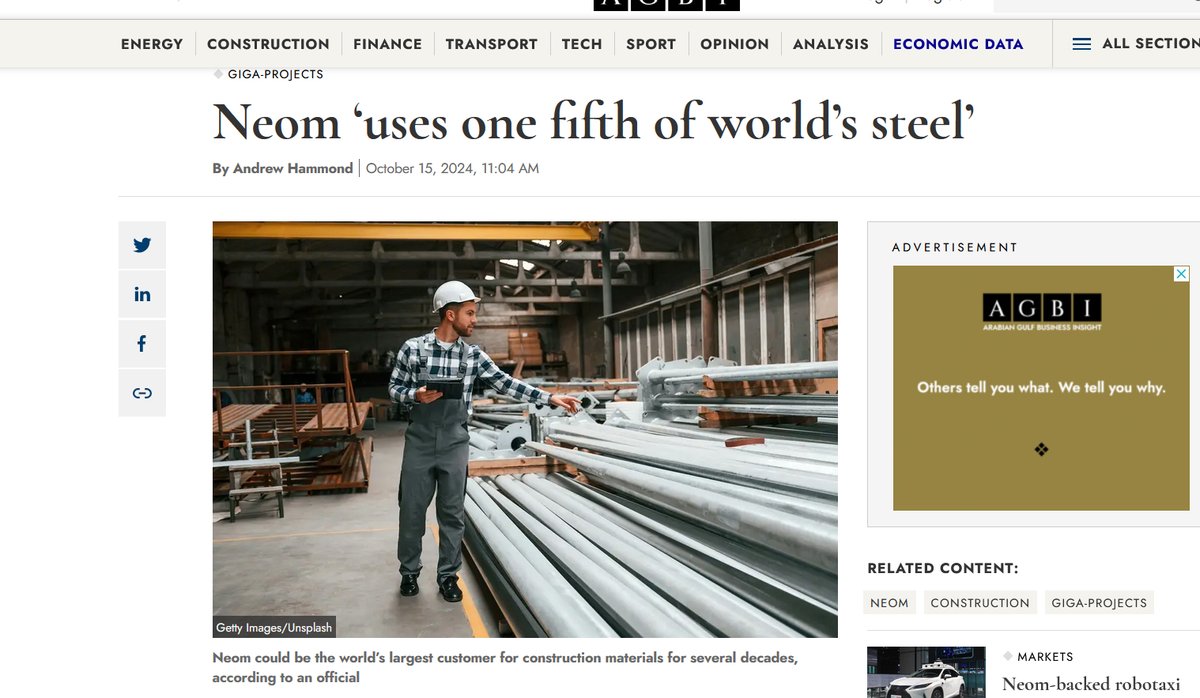The width and height of the screenshot is (1200, 698).
Task: Open Economic Data link
Action: click(x=957, y=44)
